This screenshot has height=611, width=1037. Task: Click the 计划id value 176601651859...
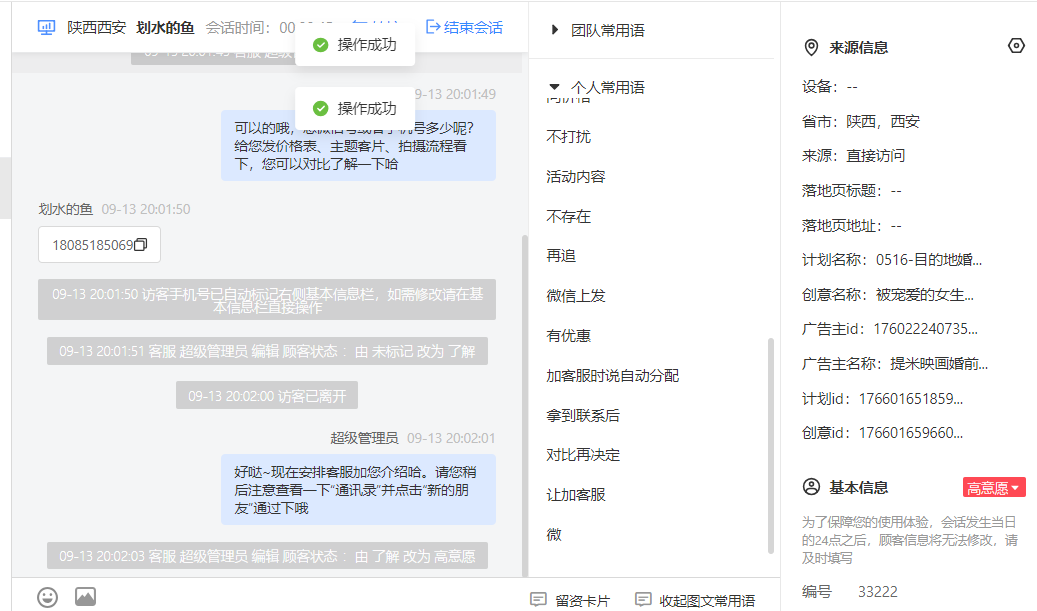(x=911, y=399)
